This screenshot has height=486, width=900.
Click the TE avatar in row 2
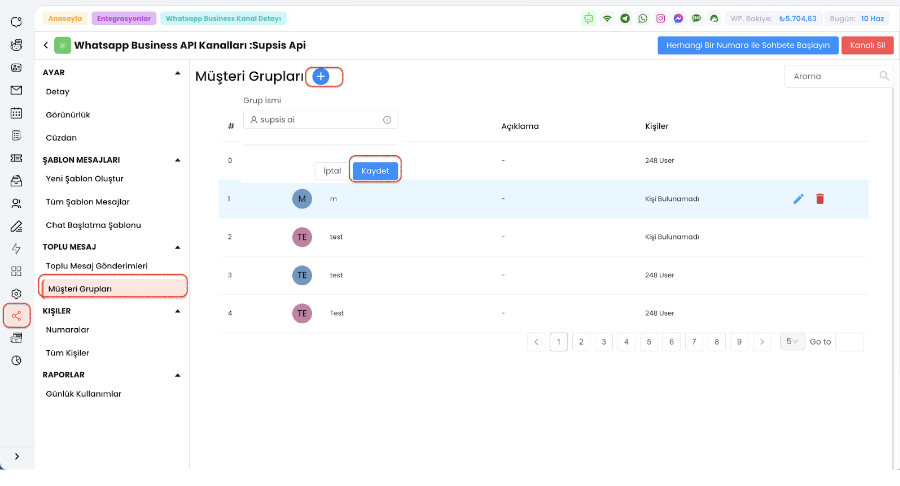click(302, 237)
